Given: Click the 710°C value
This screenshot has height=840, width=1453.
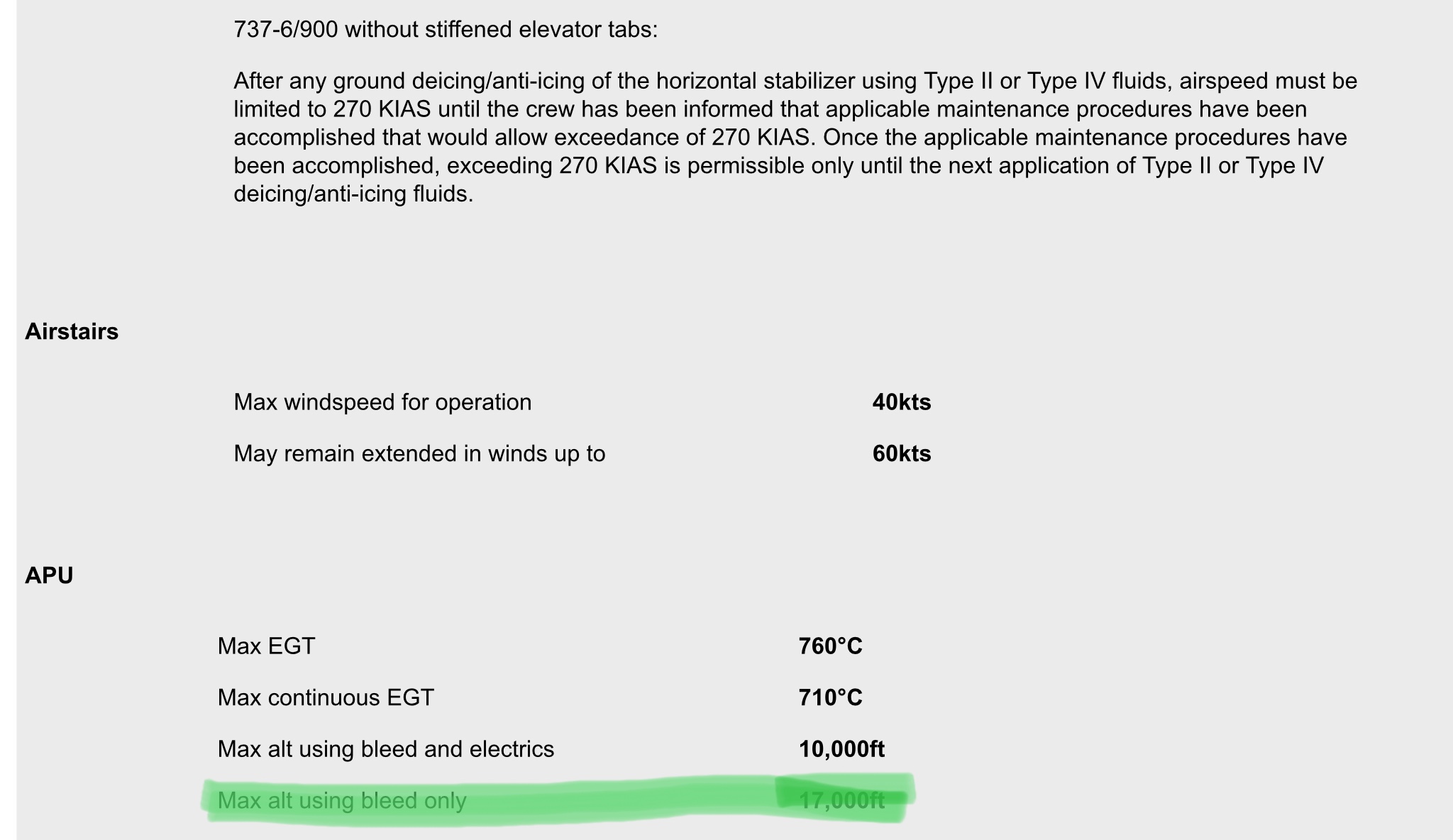Looking at the screenshot, I should click(x=830, y=697).
